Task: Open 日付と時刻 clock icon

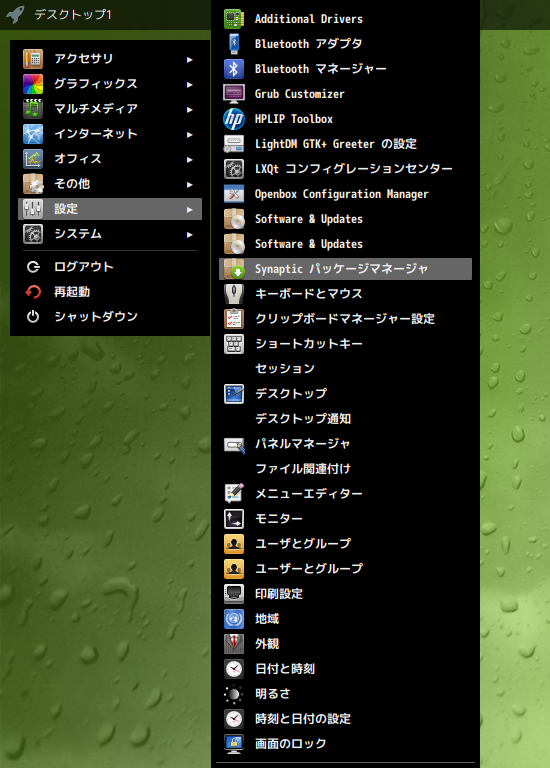Action: coord(234,669)
